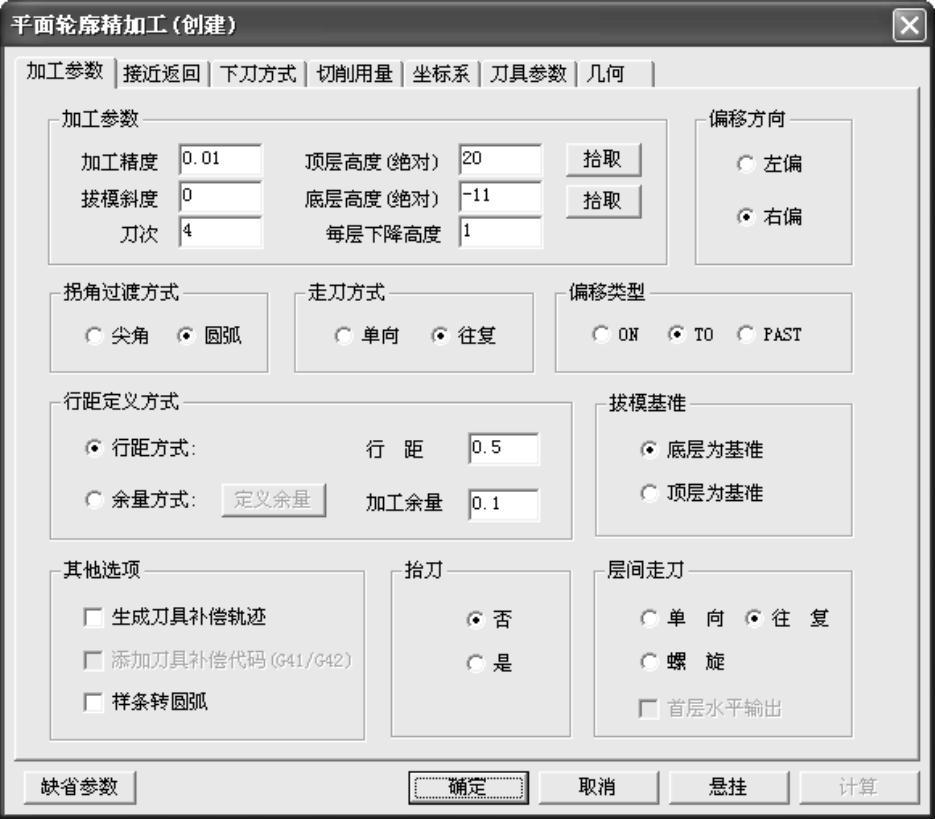Choose 余量方式 radio option
Screen dimensions: 935x819
(94, 500)
